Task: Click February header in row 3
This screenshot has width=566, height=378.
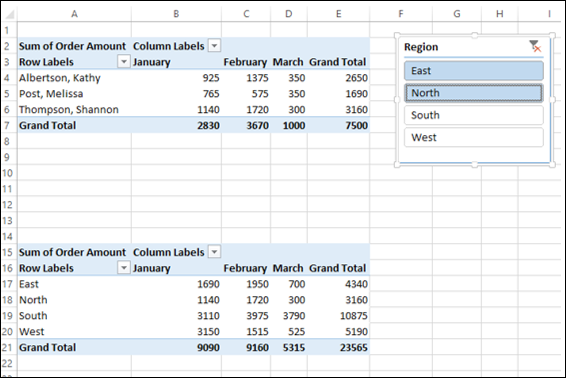Action: 245,62
